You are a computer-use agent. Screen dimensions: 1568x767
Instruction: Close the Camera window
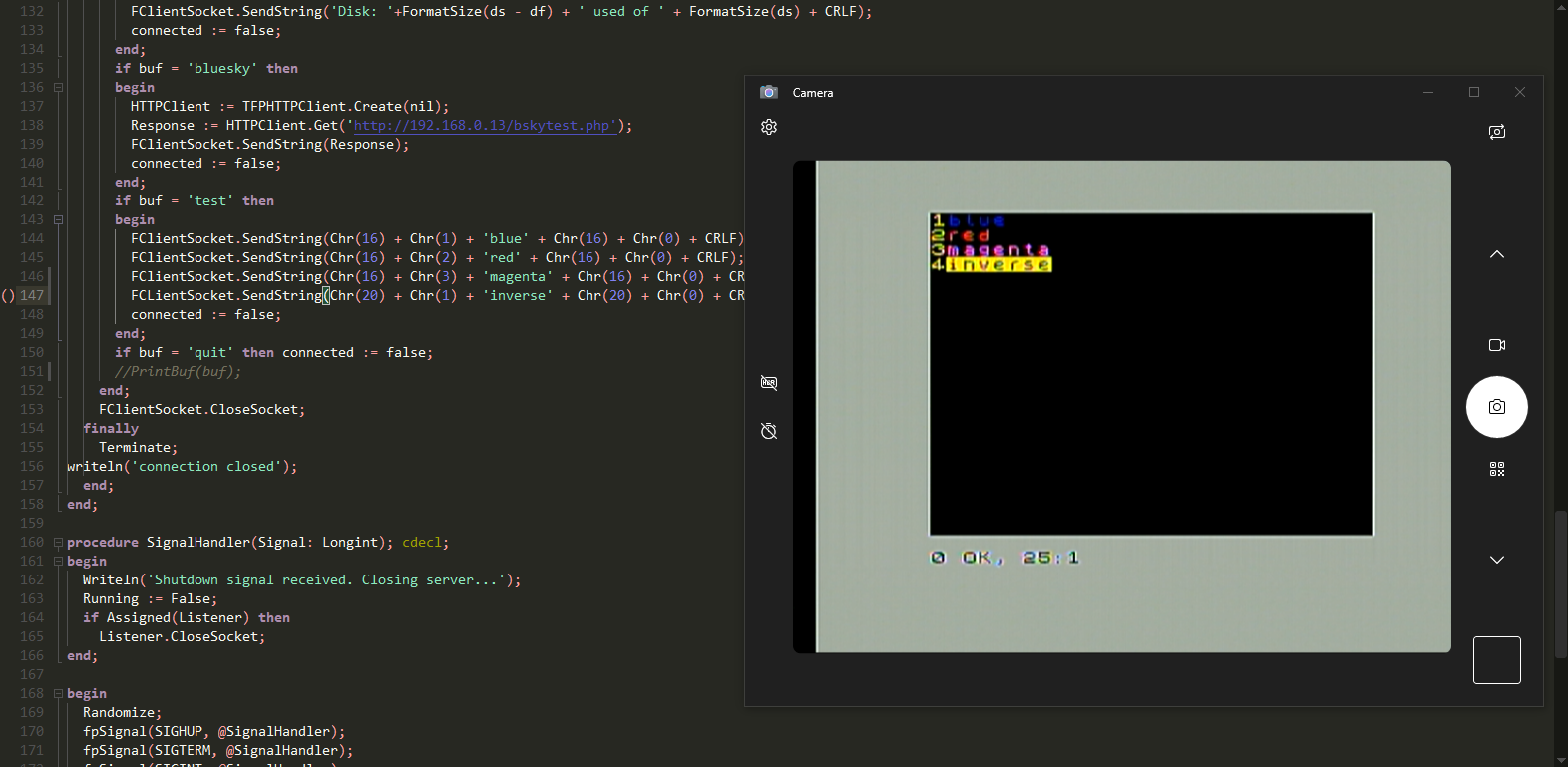pyautogui.click(x=1520, y=92)
